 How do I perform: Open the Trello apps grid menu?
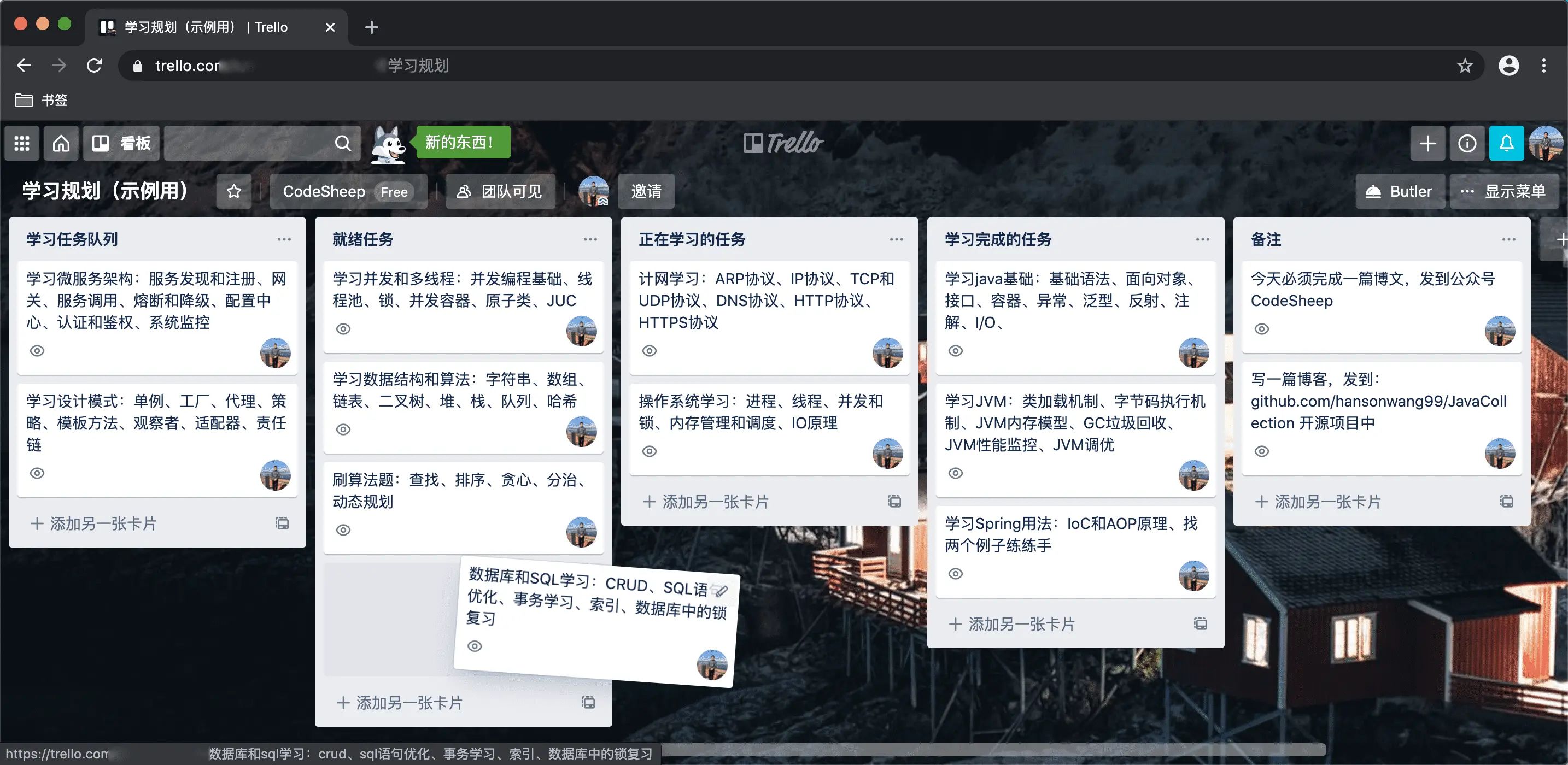point(22,143)
